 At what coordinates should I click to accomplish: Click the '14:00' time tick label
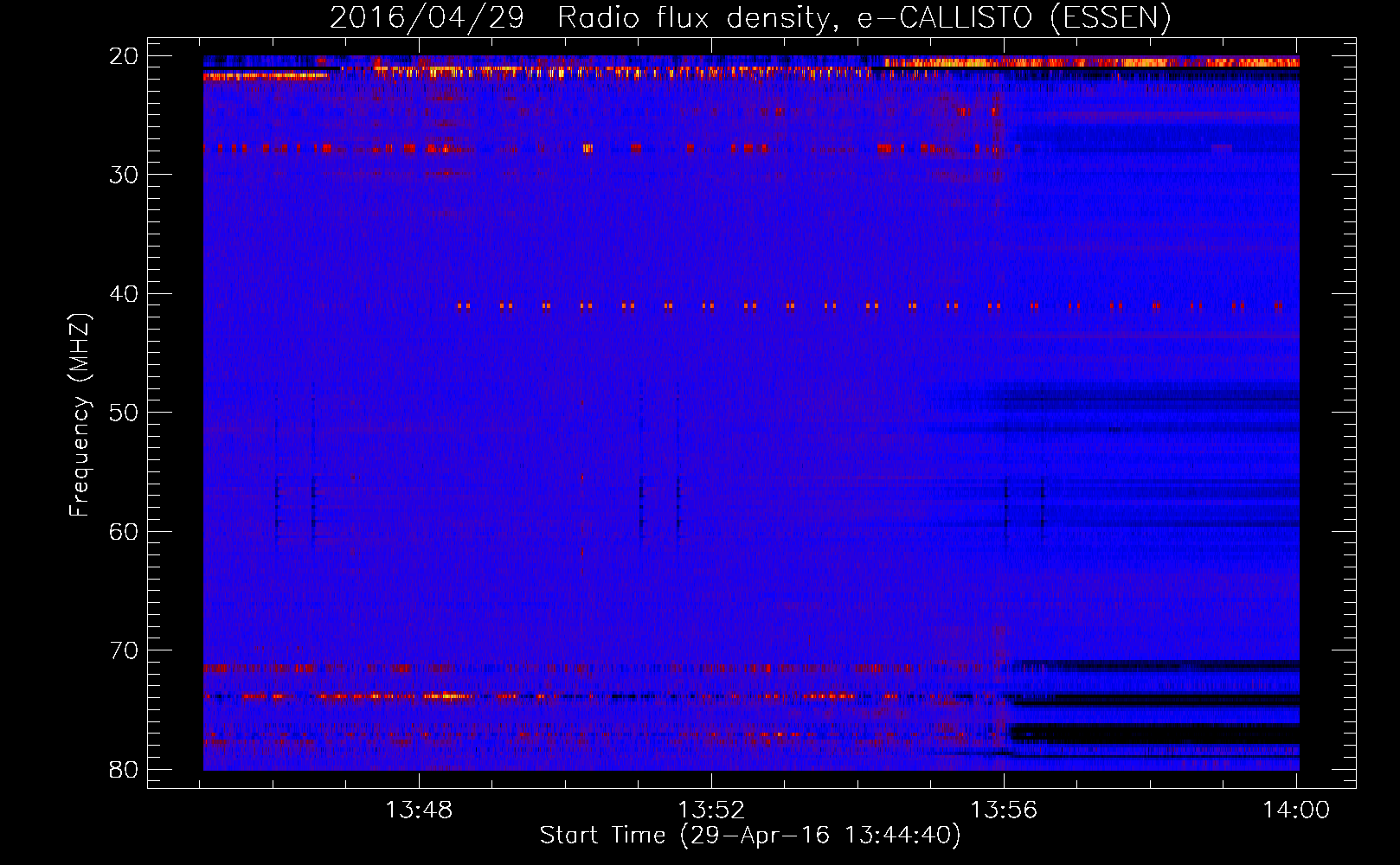[1296, 811]
